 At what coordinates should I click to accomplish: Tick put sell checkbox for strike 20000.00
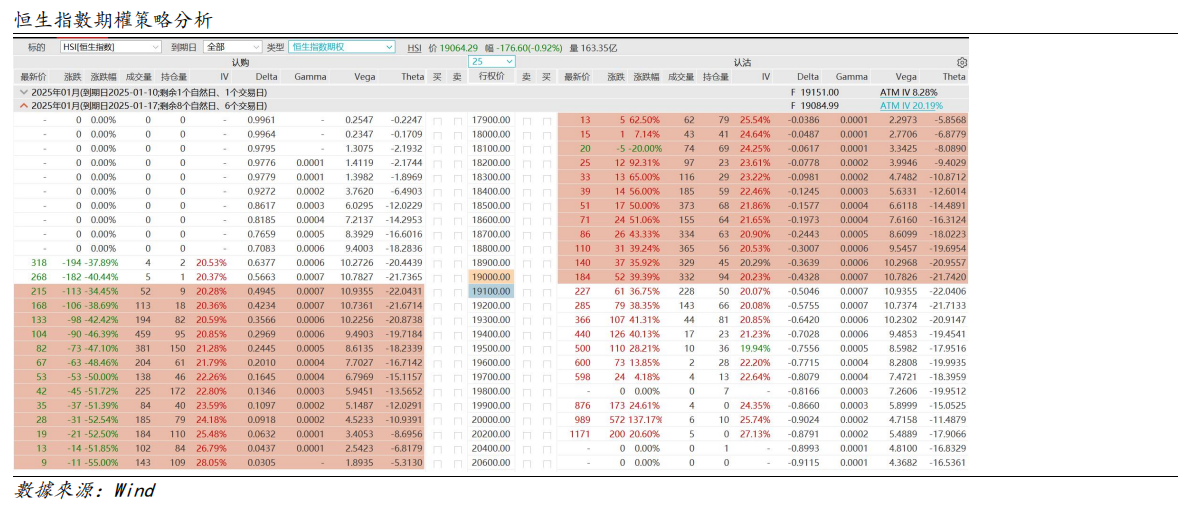pyautogui.click(x=526, y=420)
